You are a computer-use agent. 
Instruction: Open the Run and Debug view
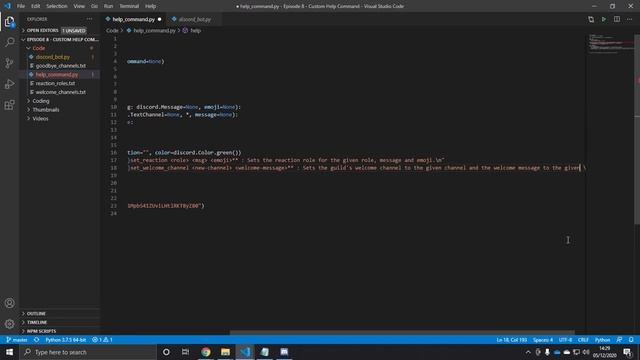tap(9, 84)
